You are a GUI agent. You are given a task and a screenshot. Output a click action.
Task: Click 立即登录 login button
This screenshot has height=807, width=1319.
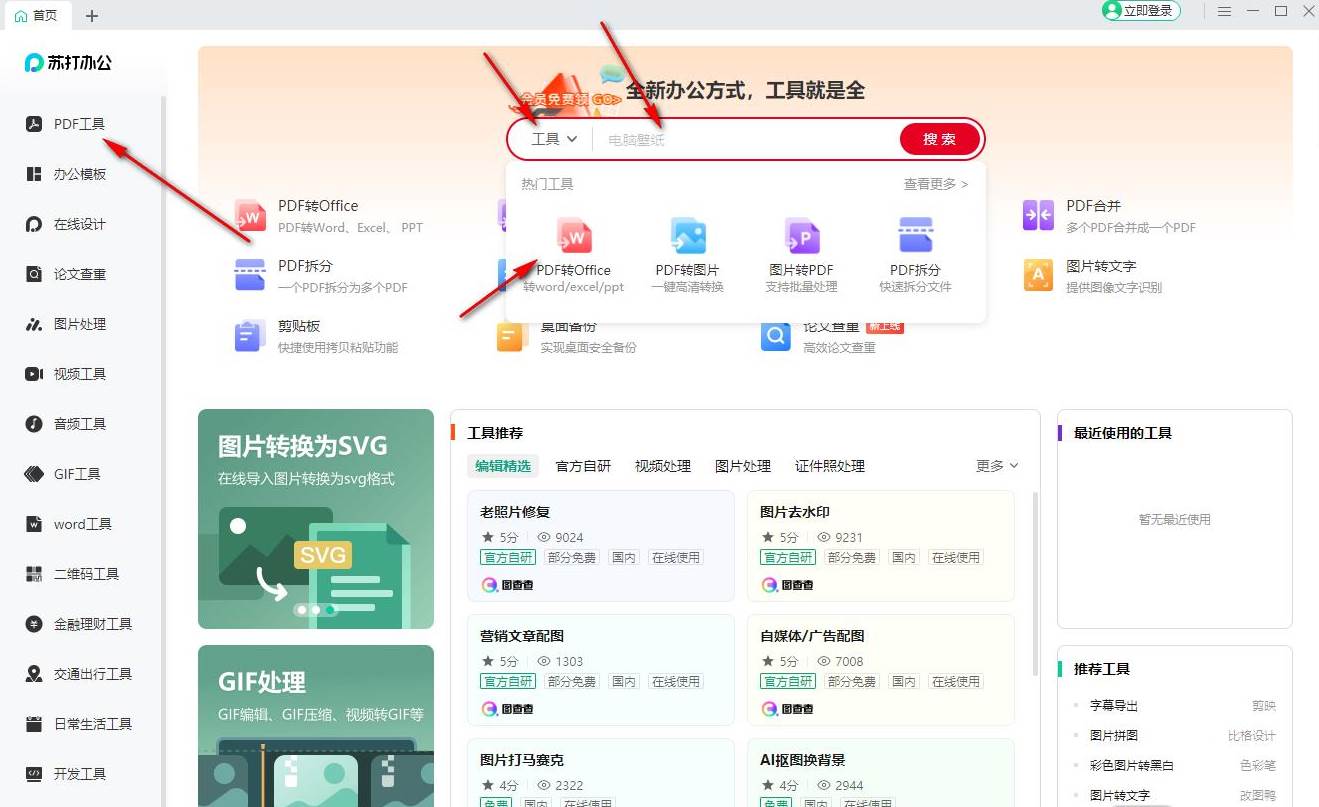click(x=1141, y=11)
